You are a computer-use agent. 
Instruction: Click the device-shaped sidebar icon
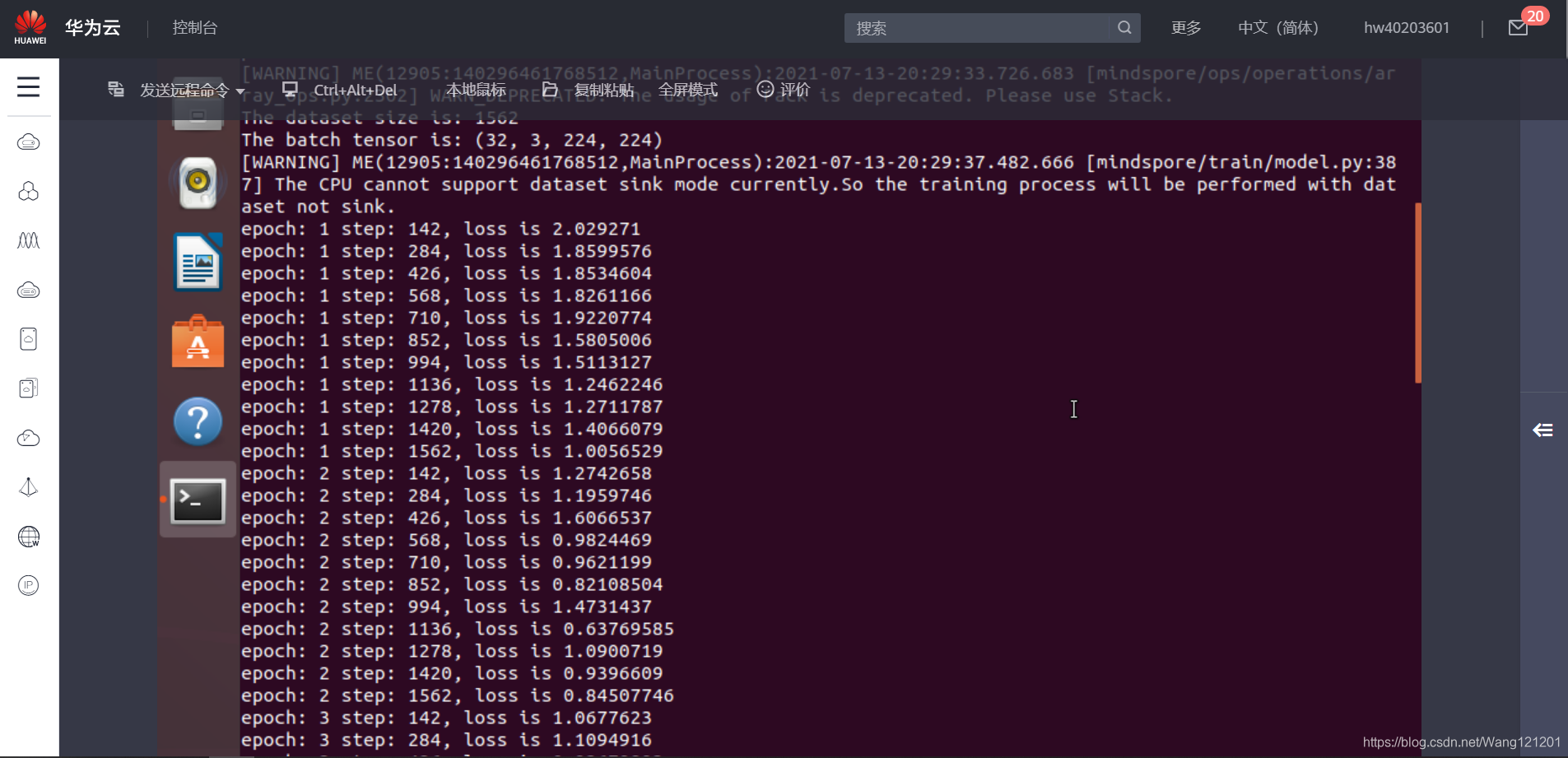[29, 339]
